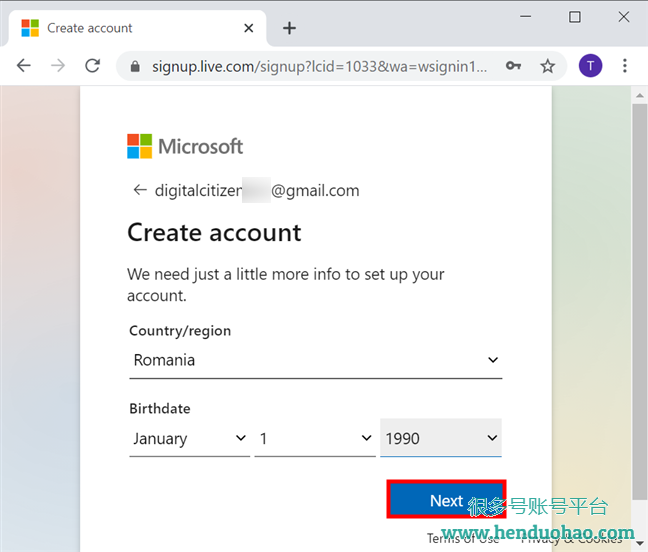Bookmark this page with the star icon
Image resolution: width=648 pixels, height=552 pixels.
547,66
